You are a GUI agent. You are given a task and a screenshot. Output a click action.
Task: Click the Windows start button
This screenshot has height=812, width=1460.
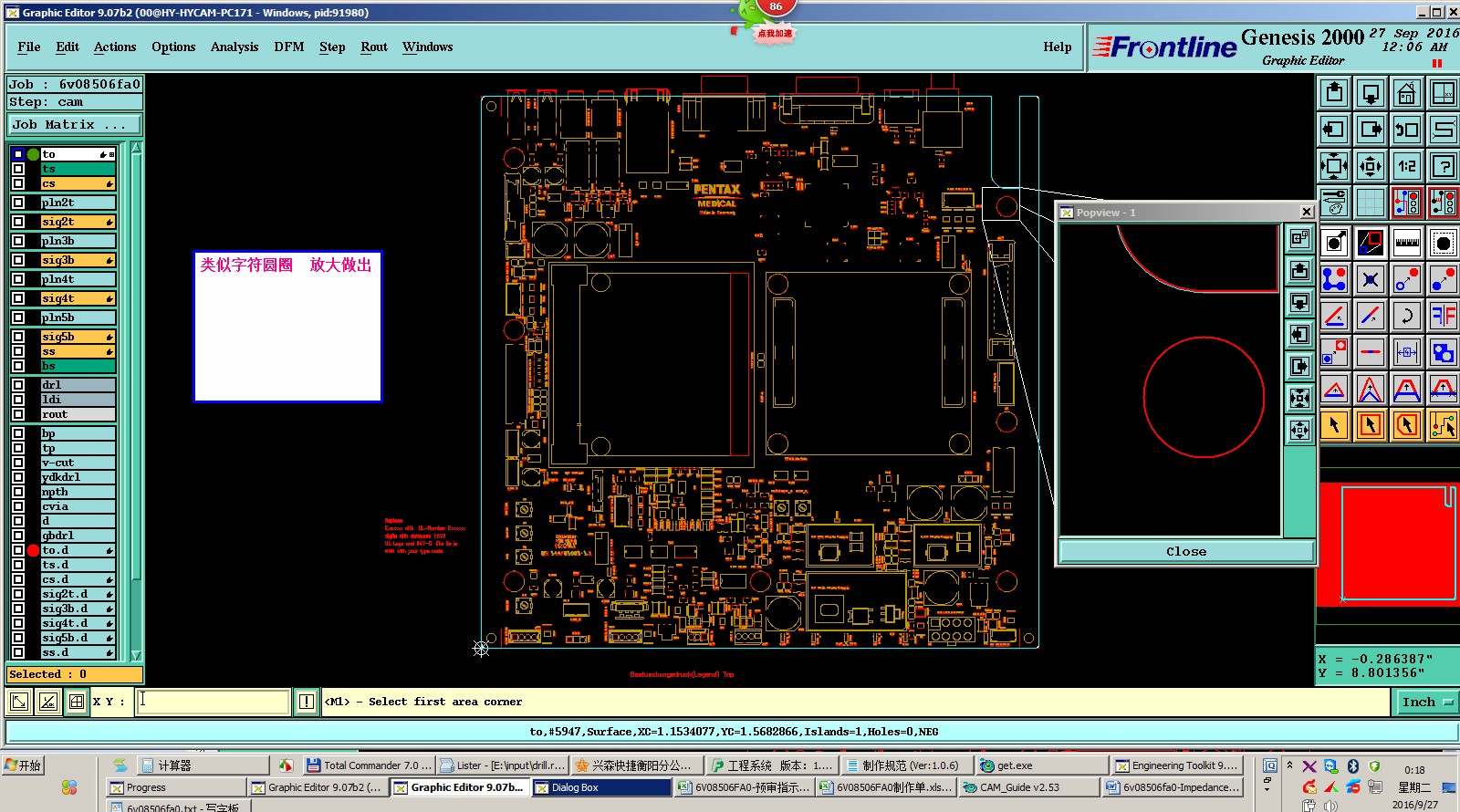pos(24,765)
